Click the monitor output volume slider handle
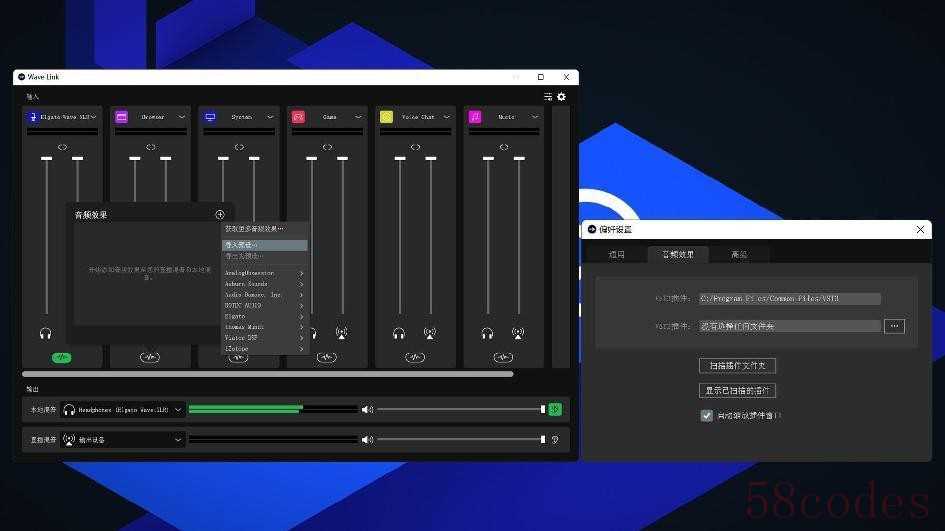 tap(543, 409)
